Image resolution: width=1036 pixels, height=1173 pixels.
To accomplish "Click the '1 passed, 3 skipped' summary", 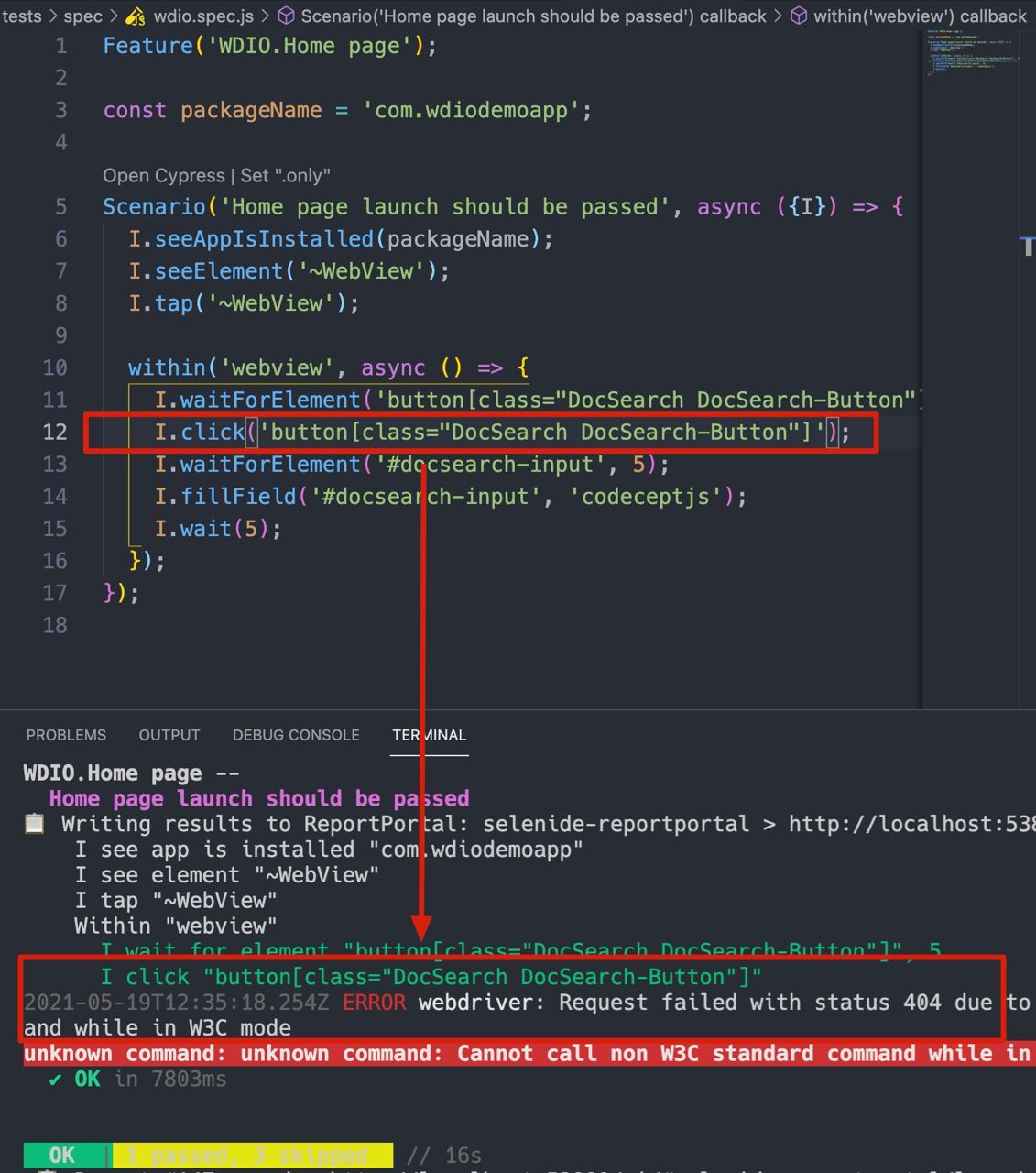I will coord(253,1155).
